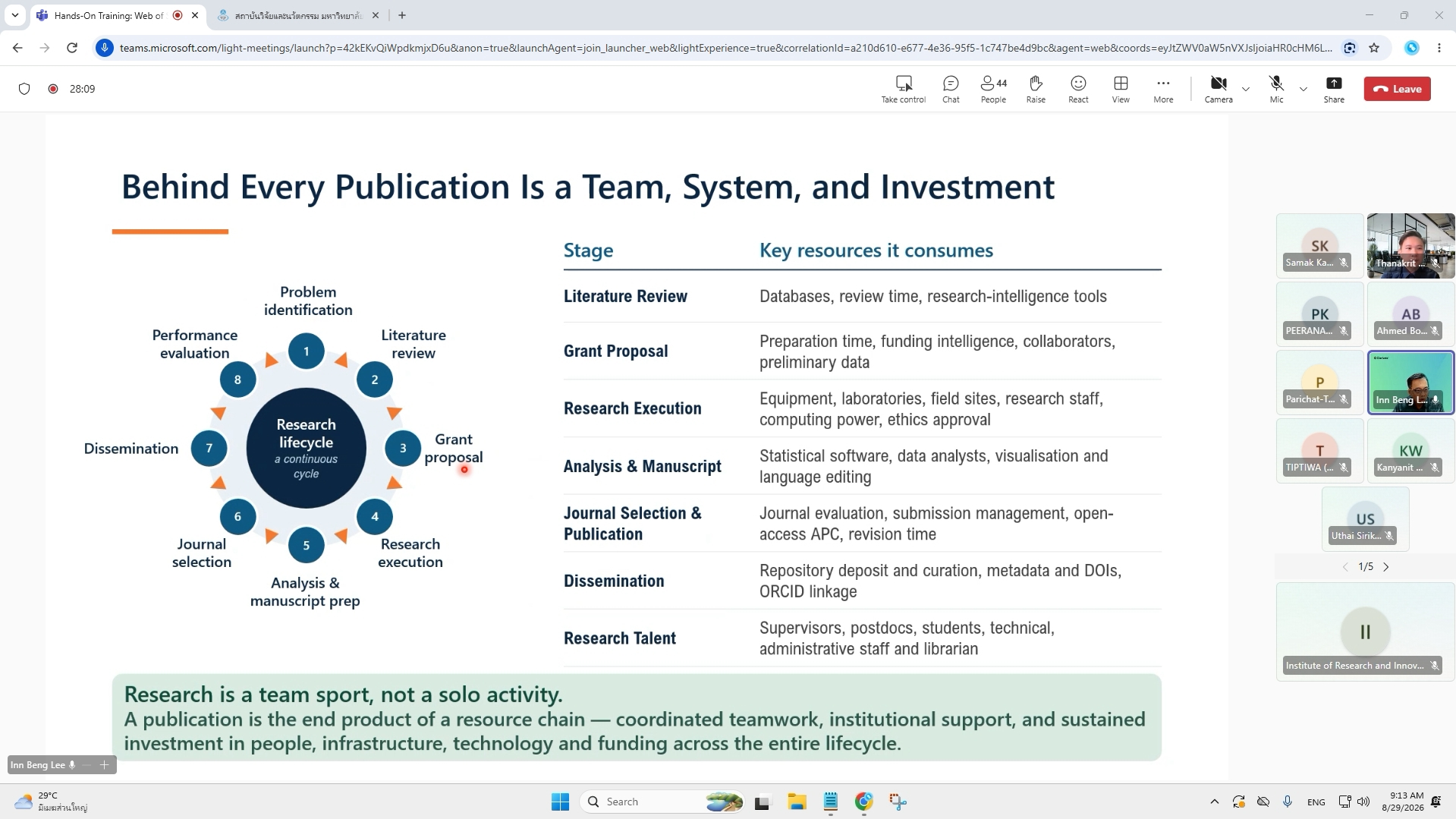Select the Uthai Sirik... participant tile
Screen dimensions: 1456x819
click(x=1365, y=518)
